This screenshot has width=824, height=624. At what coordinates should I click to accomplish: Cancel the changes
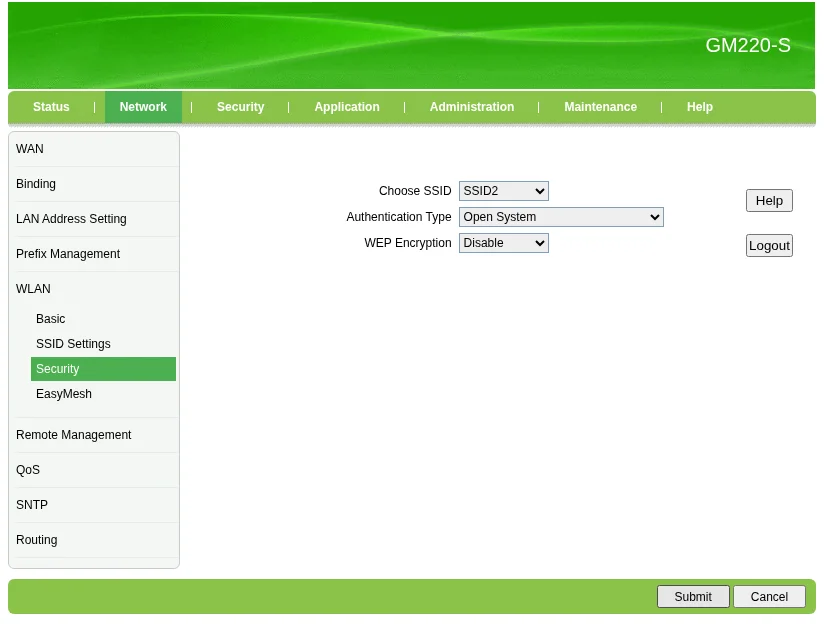tap(769, 597)
